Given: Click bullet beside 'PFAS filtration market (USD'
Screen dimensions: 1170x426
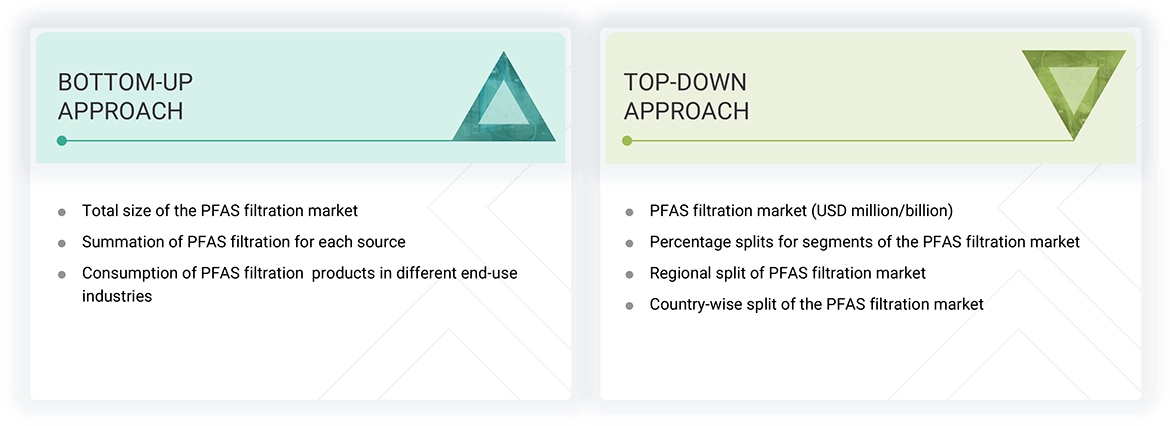Looking at the screenshot, I should pos(629,212).
